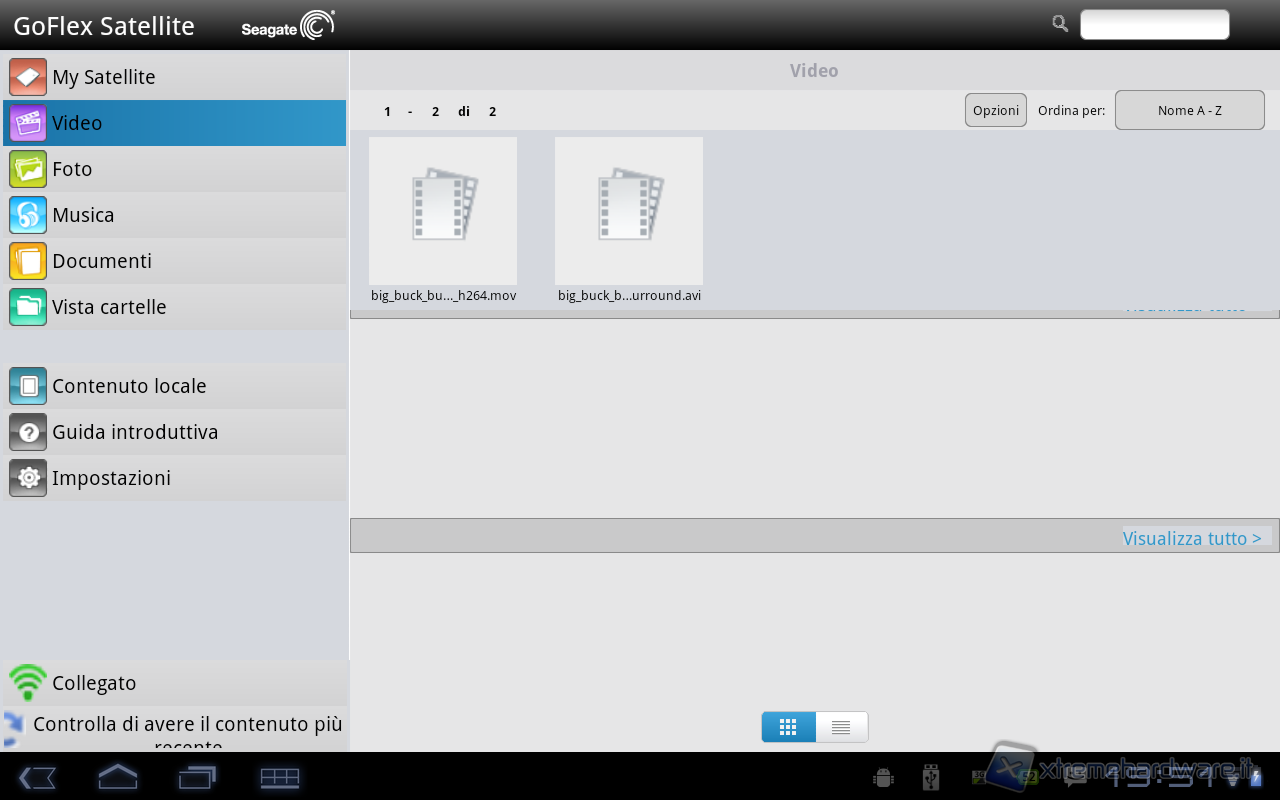Click the Guida introduttiva question mark icon
Image resolution: width=1280 pixels, height=800 pixels.
coord(28,432)
